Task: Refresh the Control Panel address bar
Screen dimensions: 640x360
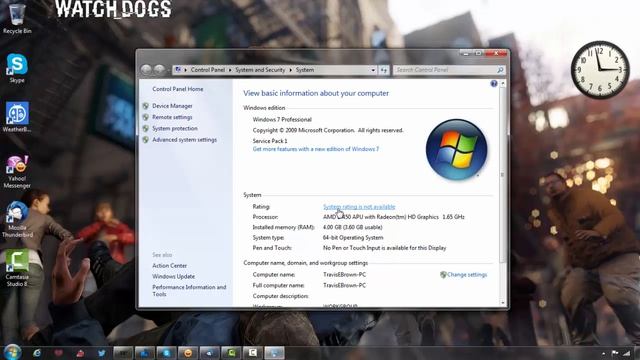Action: click(x=384, y=70)
